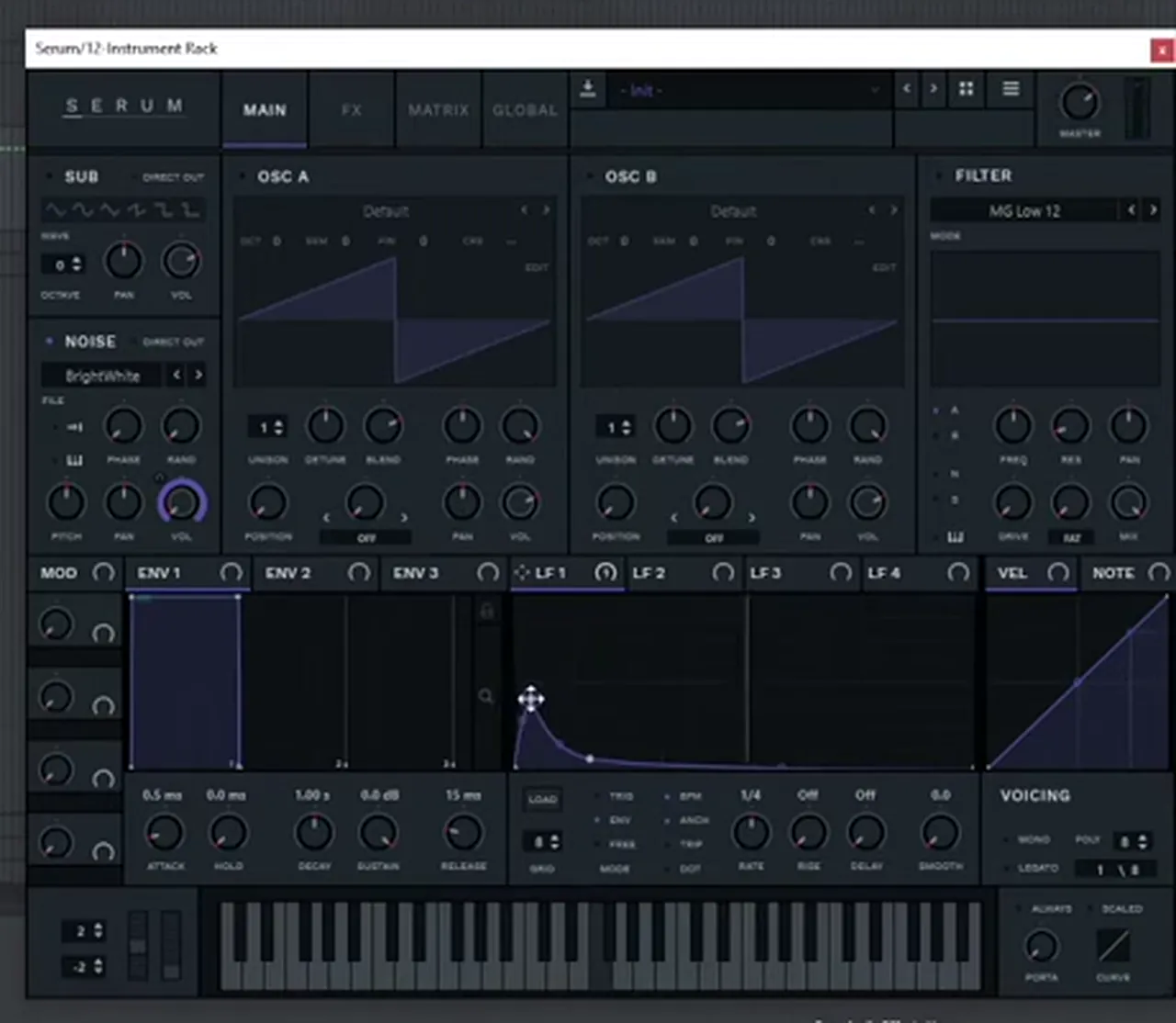Open OSC B Default wavetable selector
The height and width of the screenshot is (1023, 1176).
pos(733,211)
